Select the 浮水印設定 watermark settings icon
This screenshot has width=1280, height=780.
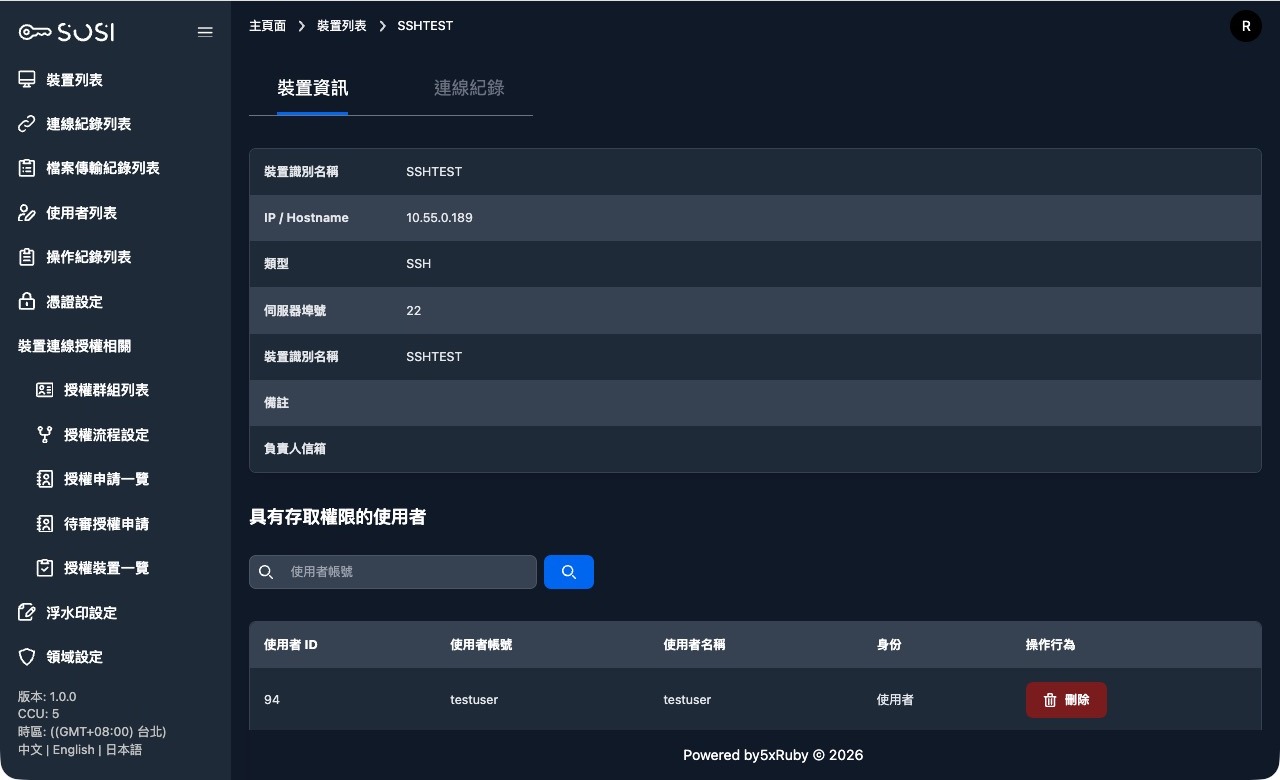coord(27,612)
